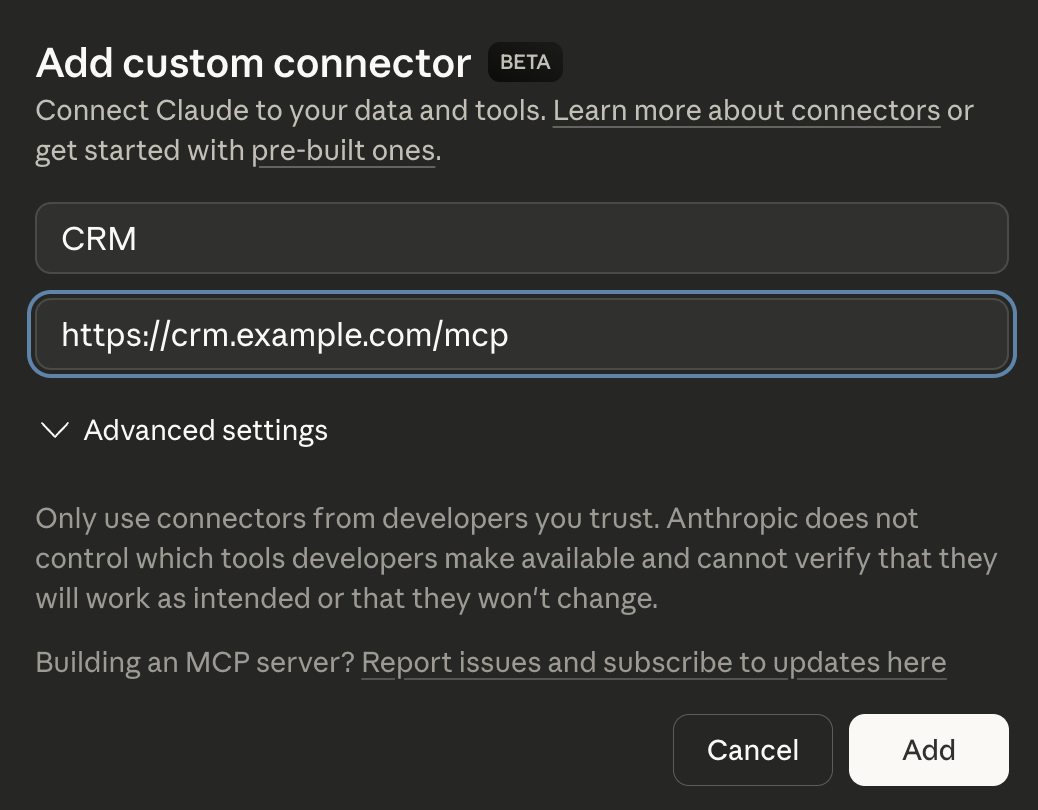This screenshot has height=810, width=1038.
Task: Open the Report issues and subscribe link
Action: [x=654, y=662]
